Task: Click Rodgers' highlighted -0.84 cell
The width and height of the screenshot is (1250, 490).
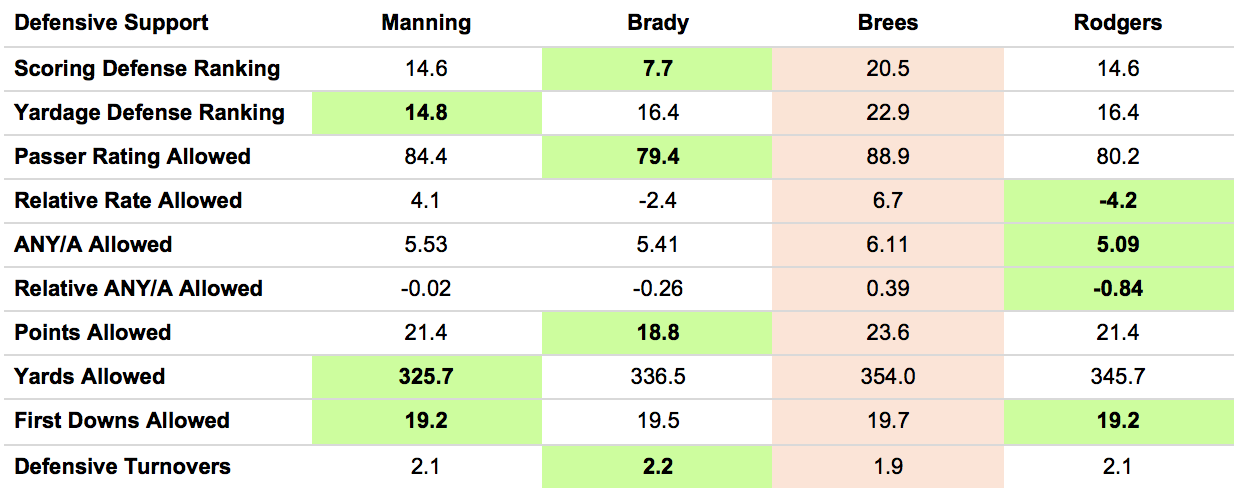Action: point(1119,289)
